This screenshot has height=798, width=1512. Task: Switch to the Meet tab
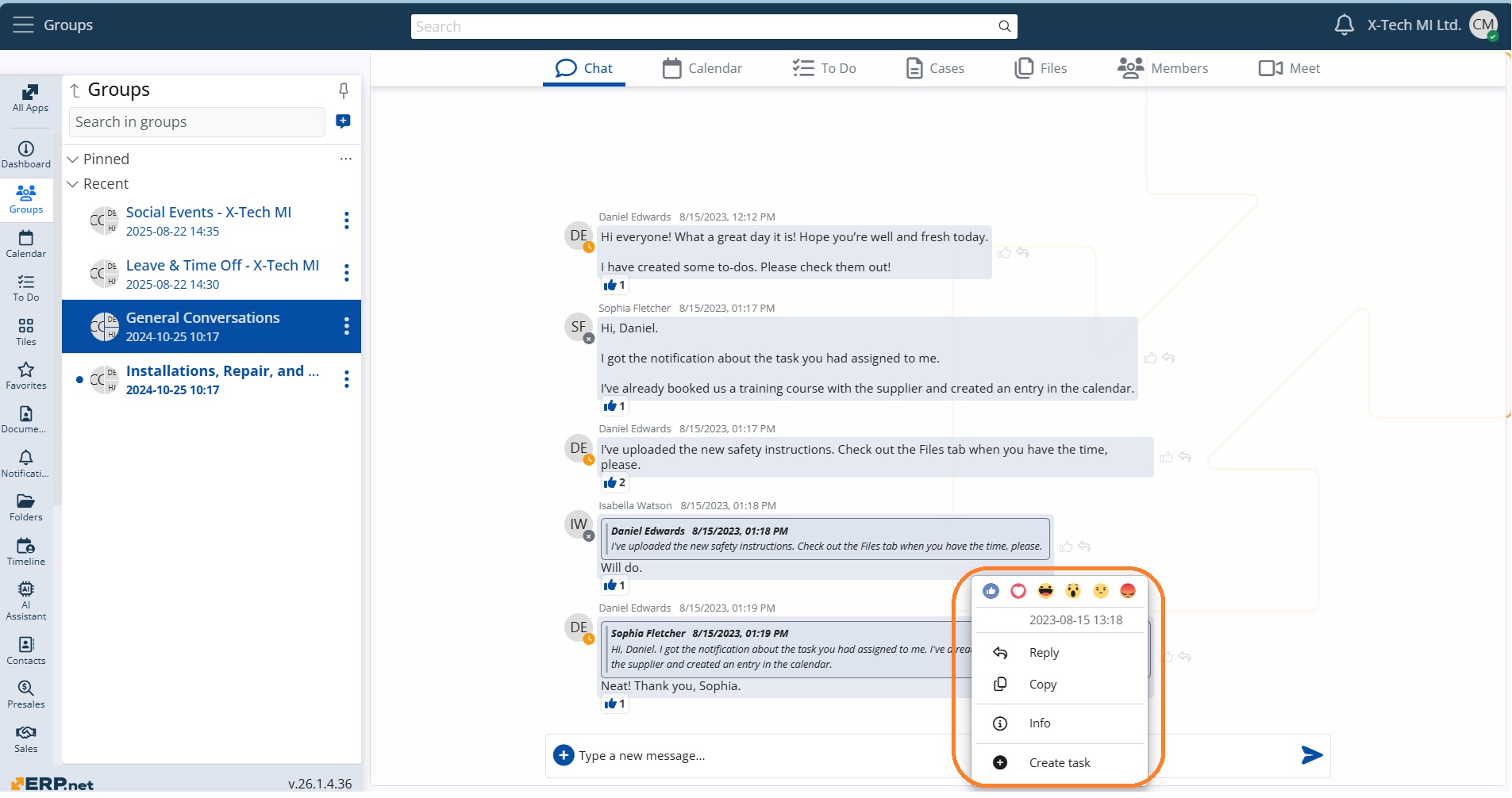[1289, 68]
